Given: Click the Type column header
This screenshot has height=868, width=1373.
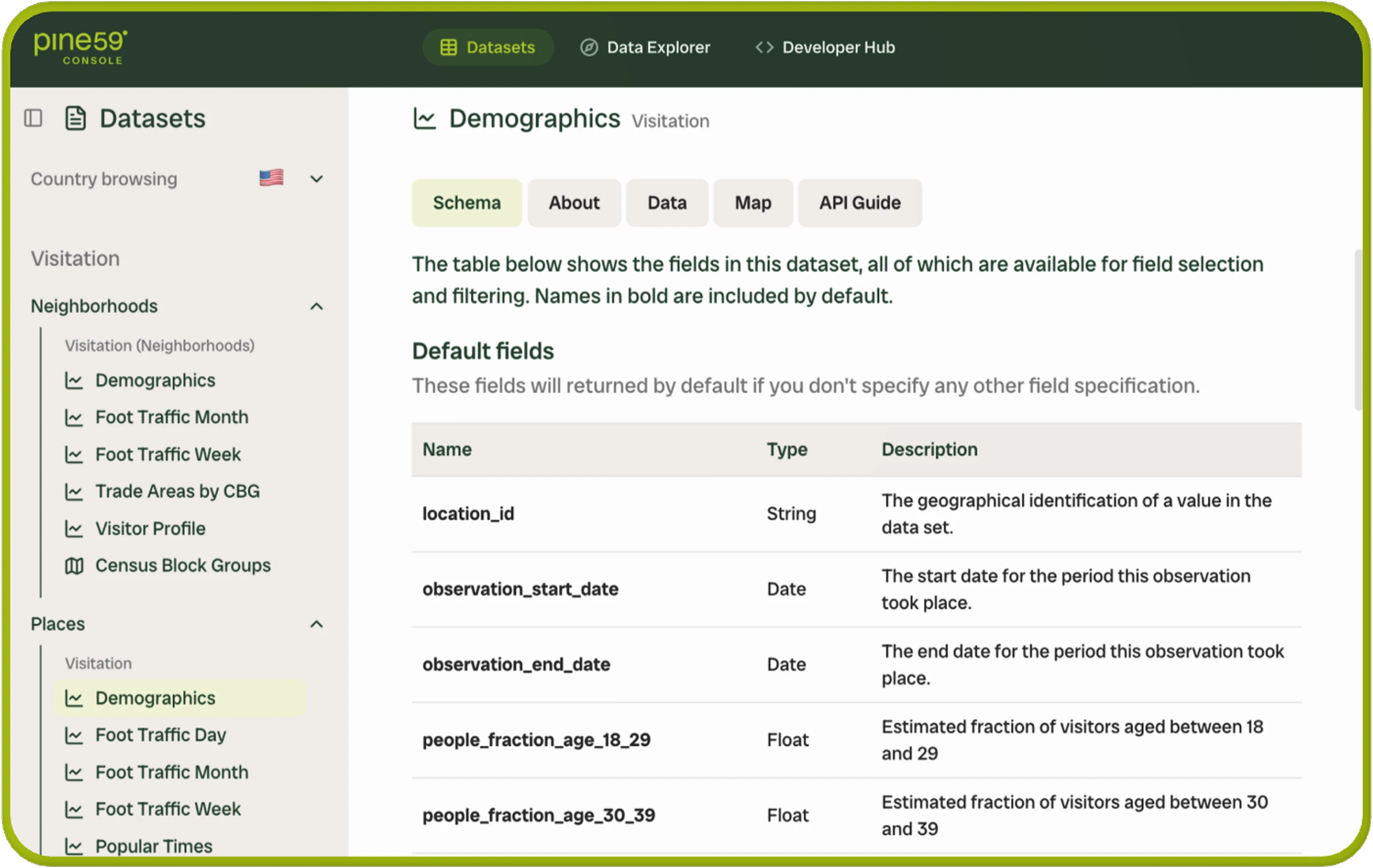Looking at the screenshot, I should [787, 450].
